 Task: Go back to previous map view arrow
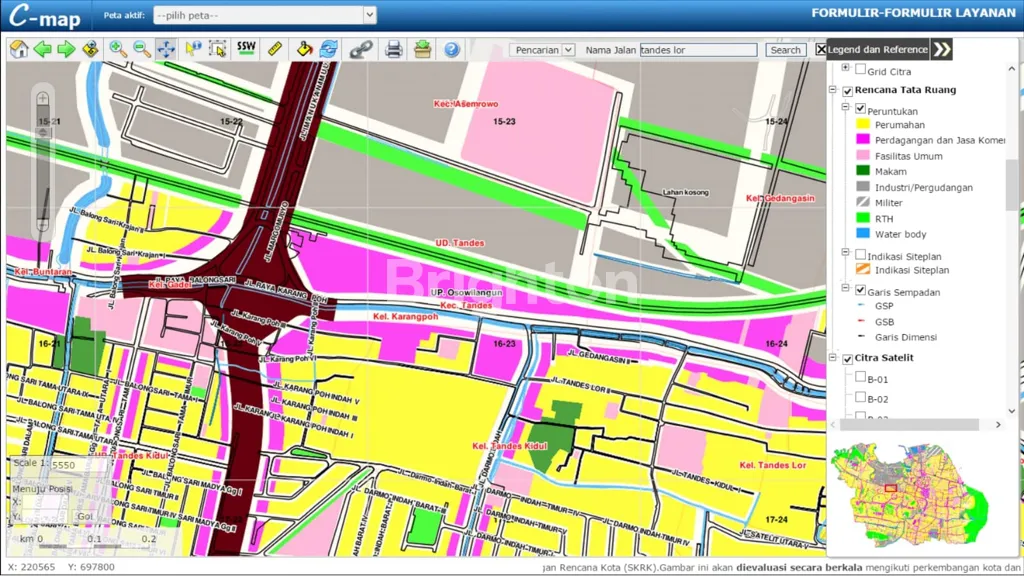[43, 49]
